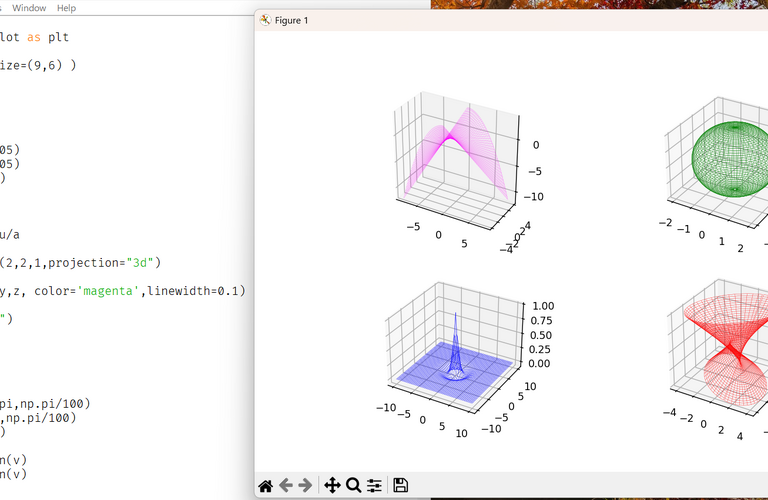Click the 0.50 z-axis tick label
This screenshot has width=768, height=500.
pos(541,335)
